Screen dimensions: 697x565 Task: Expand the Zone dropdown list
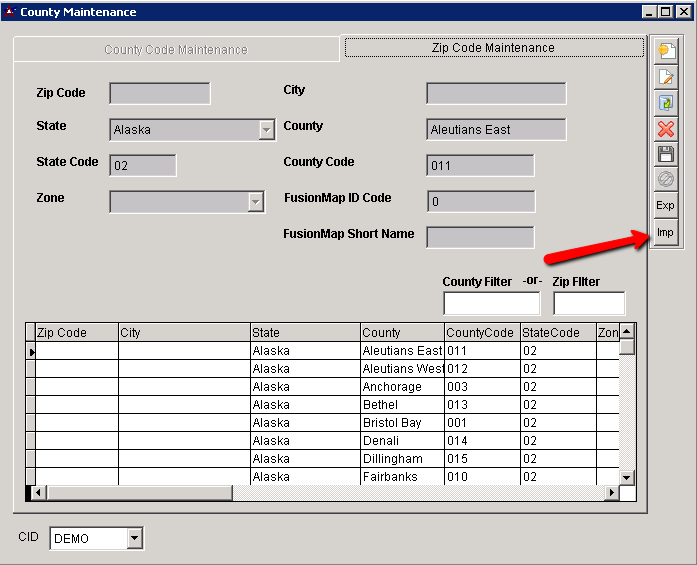pyautogui.click(x=256, y=202)
